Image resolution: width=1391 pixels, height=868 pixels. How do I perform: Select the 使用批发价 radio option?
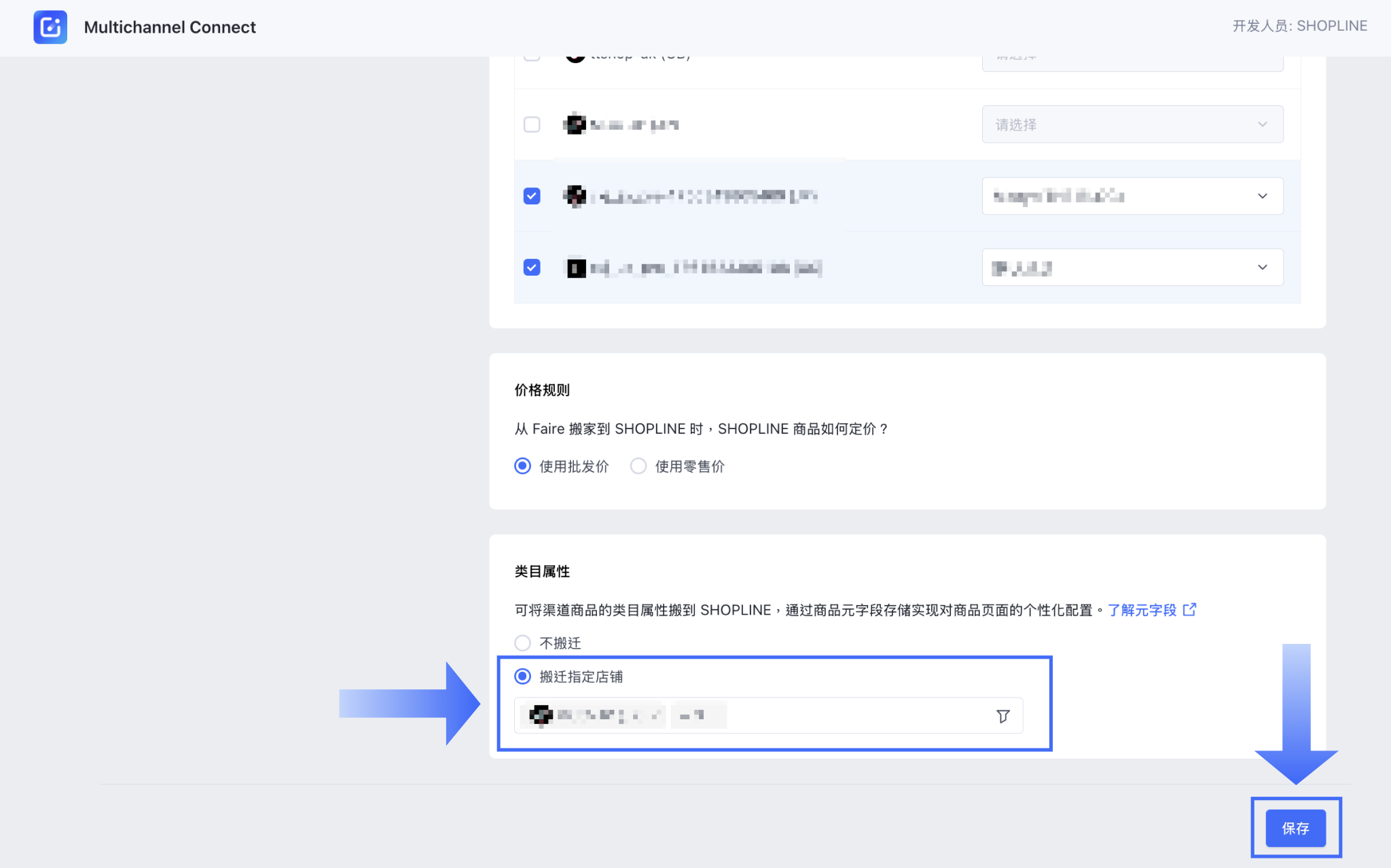522,466
